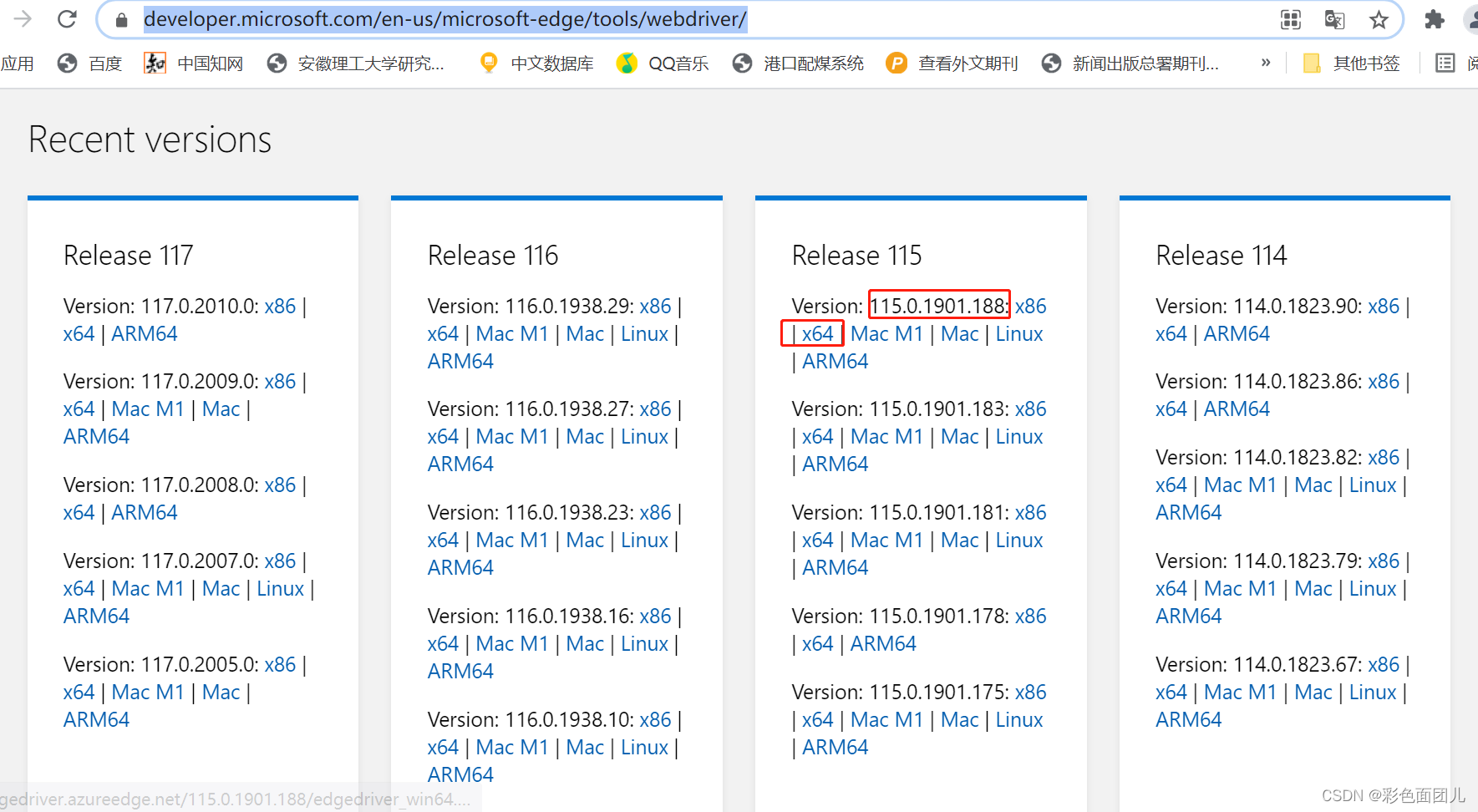Download x86 driver for version 115.0.1901.188
The image size is (1478, 812).
point(1030,307)
